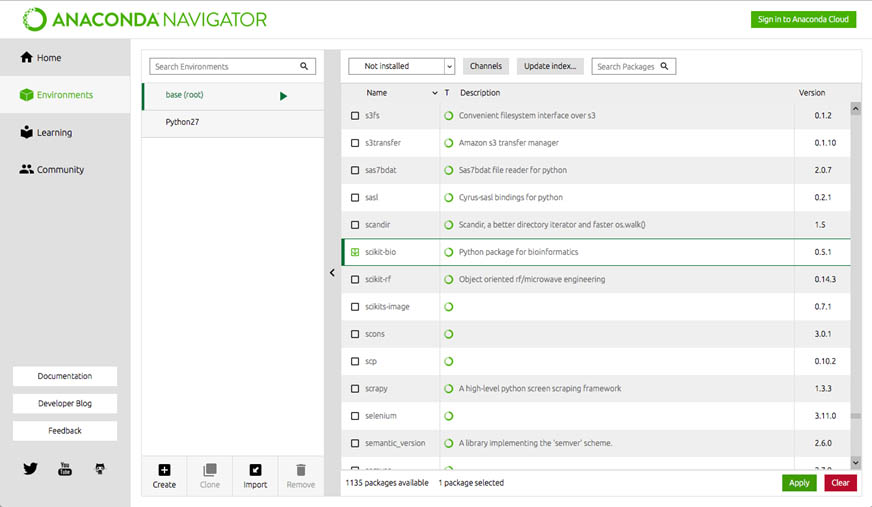Click the package list scrollbar thumb

coord(856,416)
